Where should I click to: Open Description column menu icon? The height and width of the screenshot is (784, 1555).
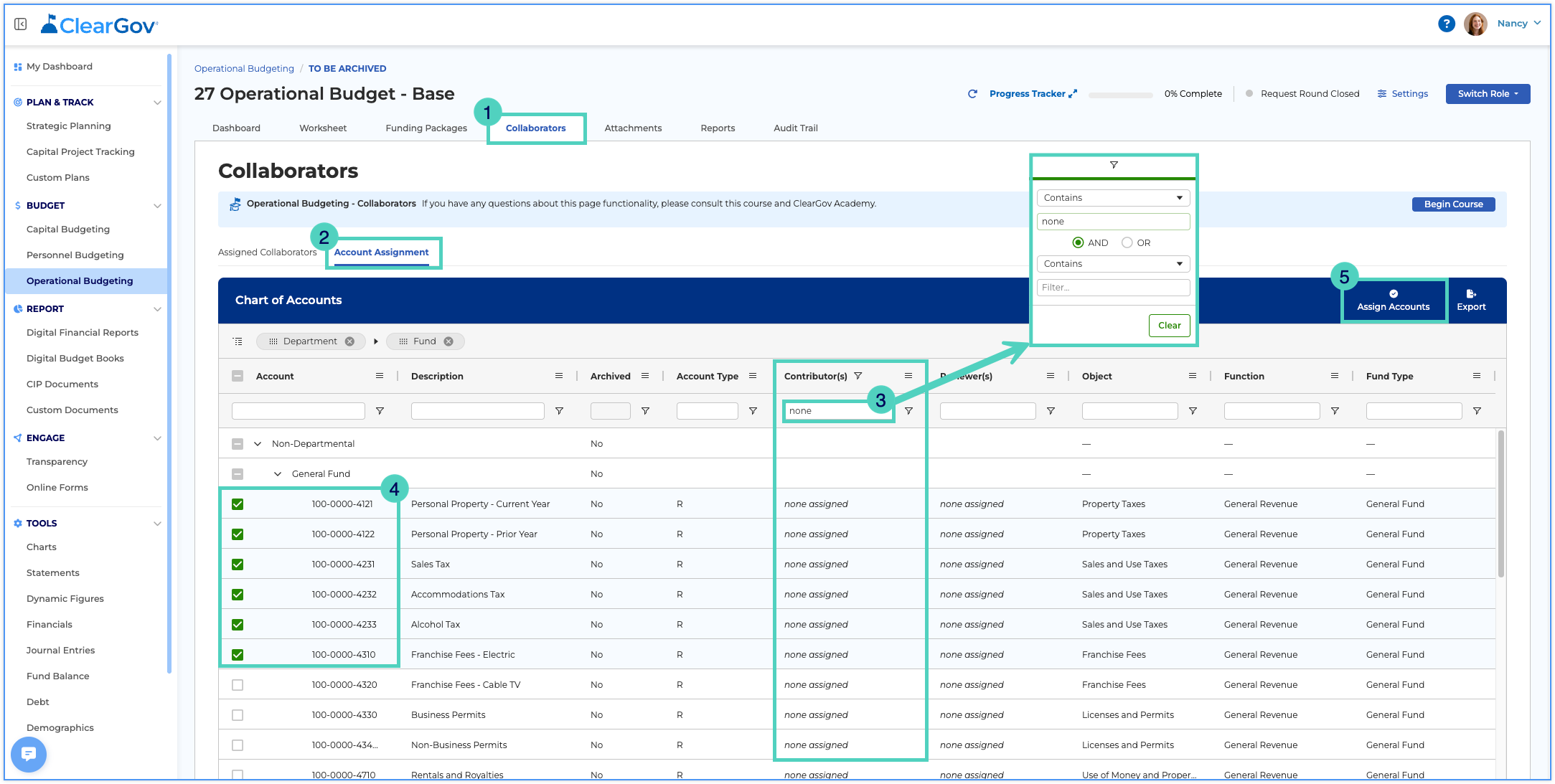point(559,376)
